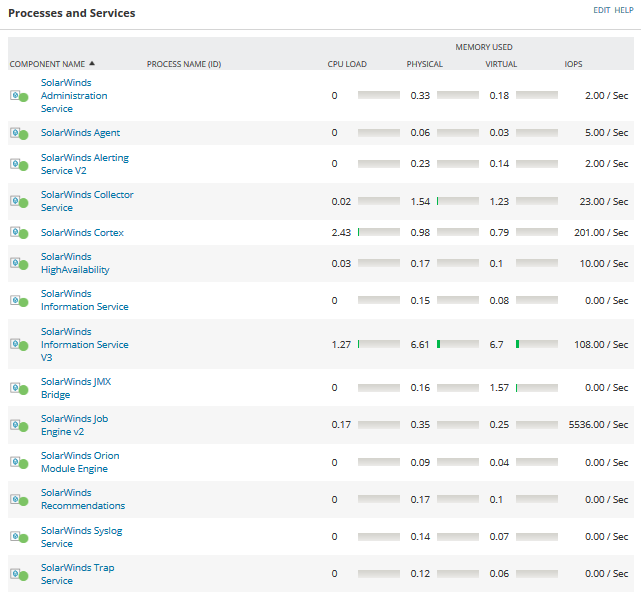
Task: Click MEMORY USED group header
Action: click(x=484, y=47)
